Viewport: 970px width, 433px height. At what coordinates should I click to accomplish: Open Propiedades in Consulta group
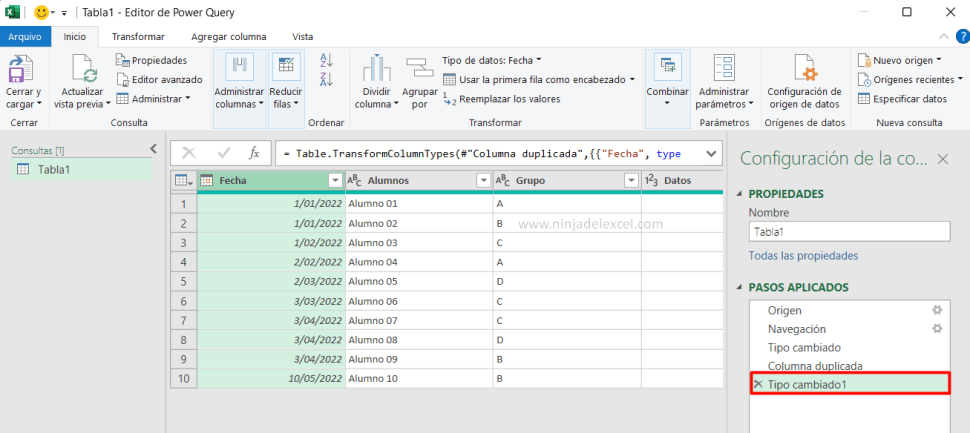click(152, 61)
